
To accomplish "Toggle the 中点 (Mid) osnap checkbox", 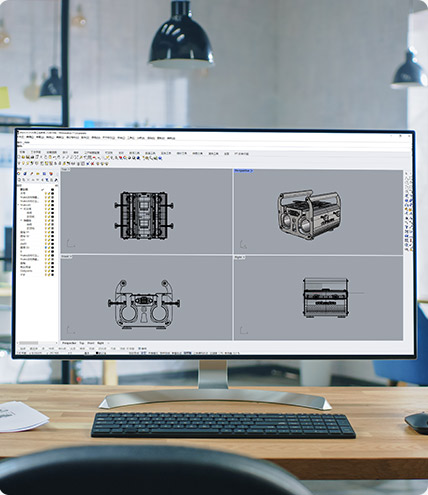I will point(51,349).
